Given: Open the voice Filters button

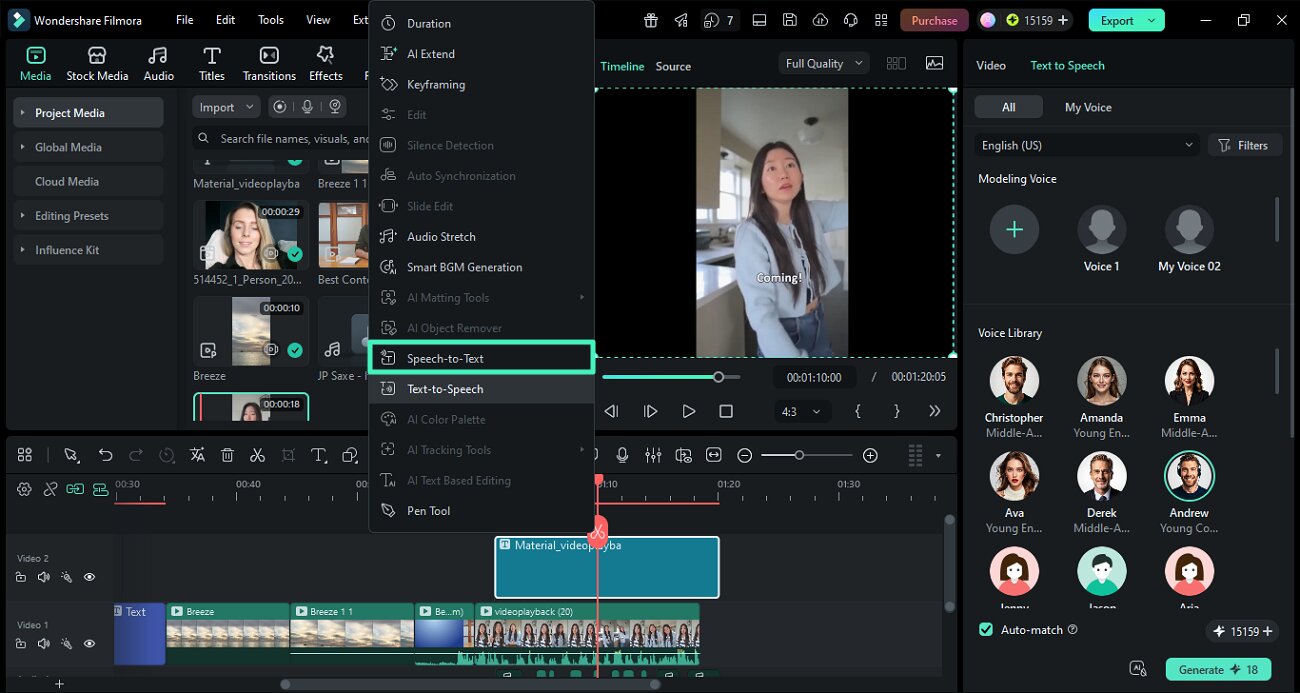Looking at the screenshot, I should (1243, 145).
